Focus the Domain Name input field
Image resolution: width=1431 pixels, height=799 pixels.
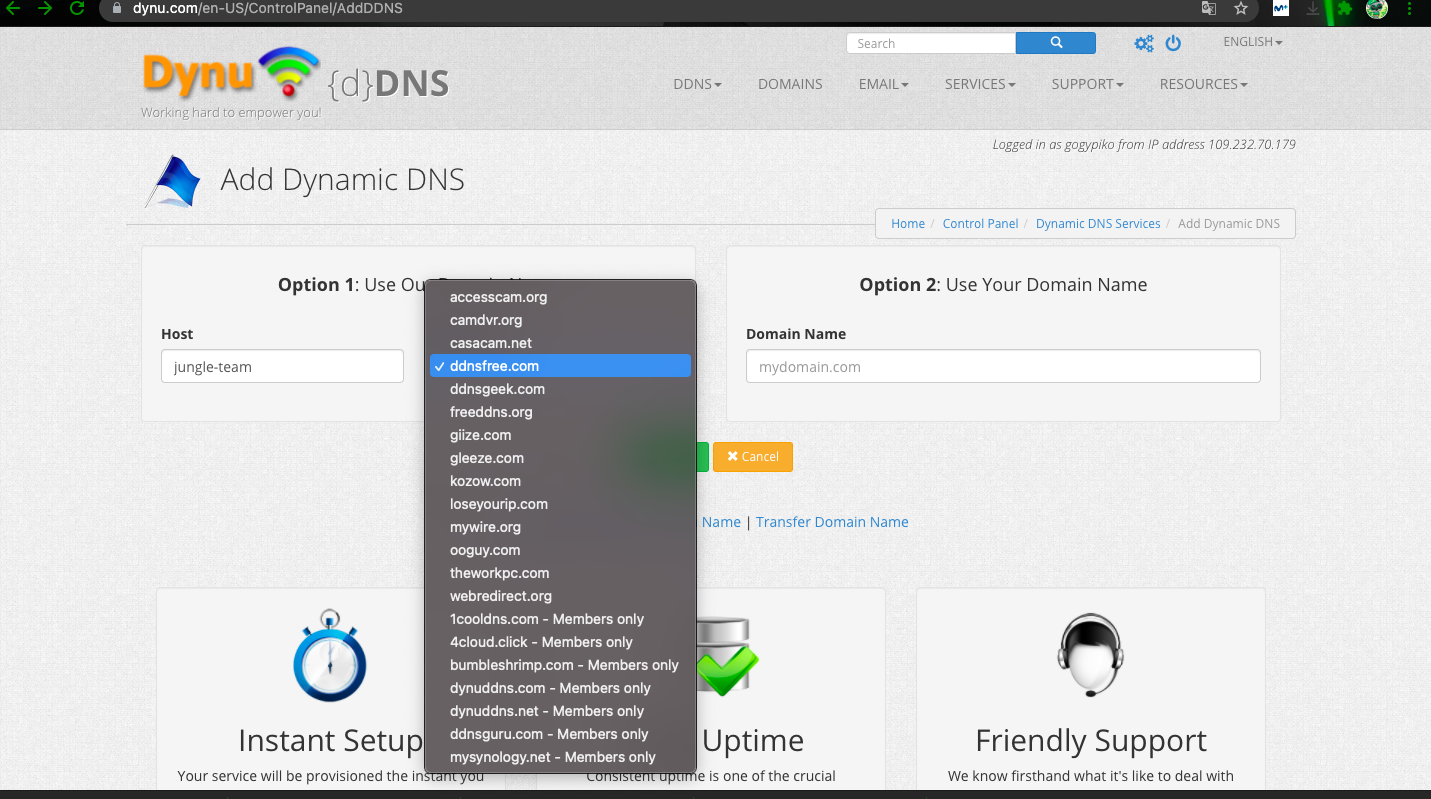coord(1002,367)
